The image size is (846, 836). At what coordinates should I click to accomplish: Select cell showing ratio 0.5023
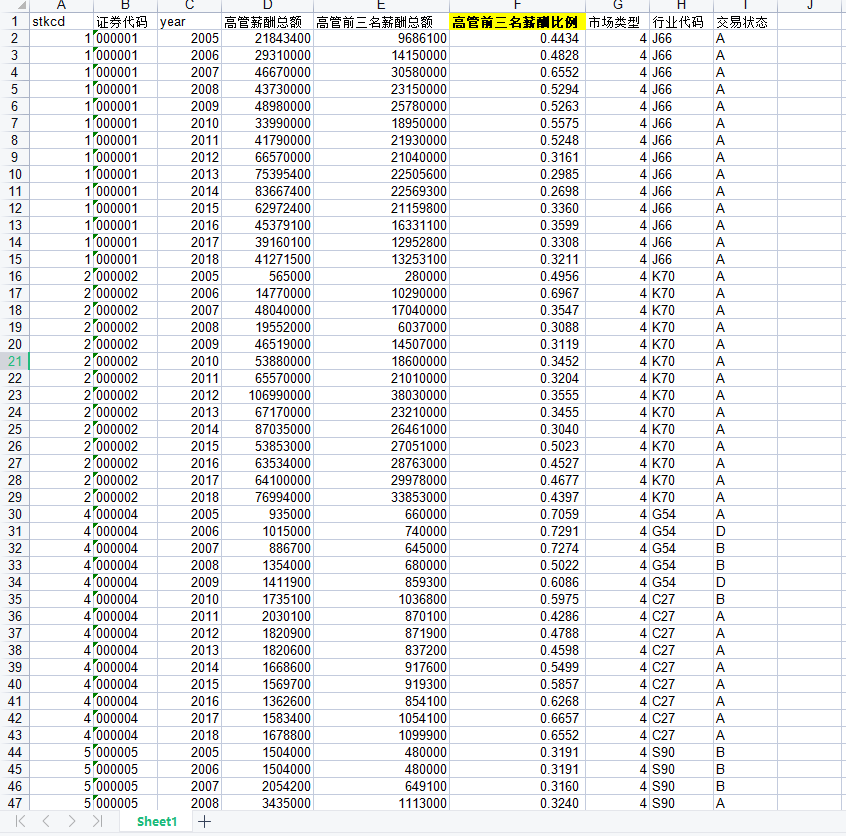tap(517, 446)
